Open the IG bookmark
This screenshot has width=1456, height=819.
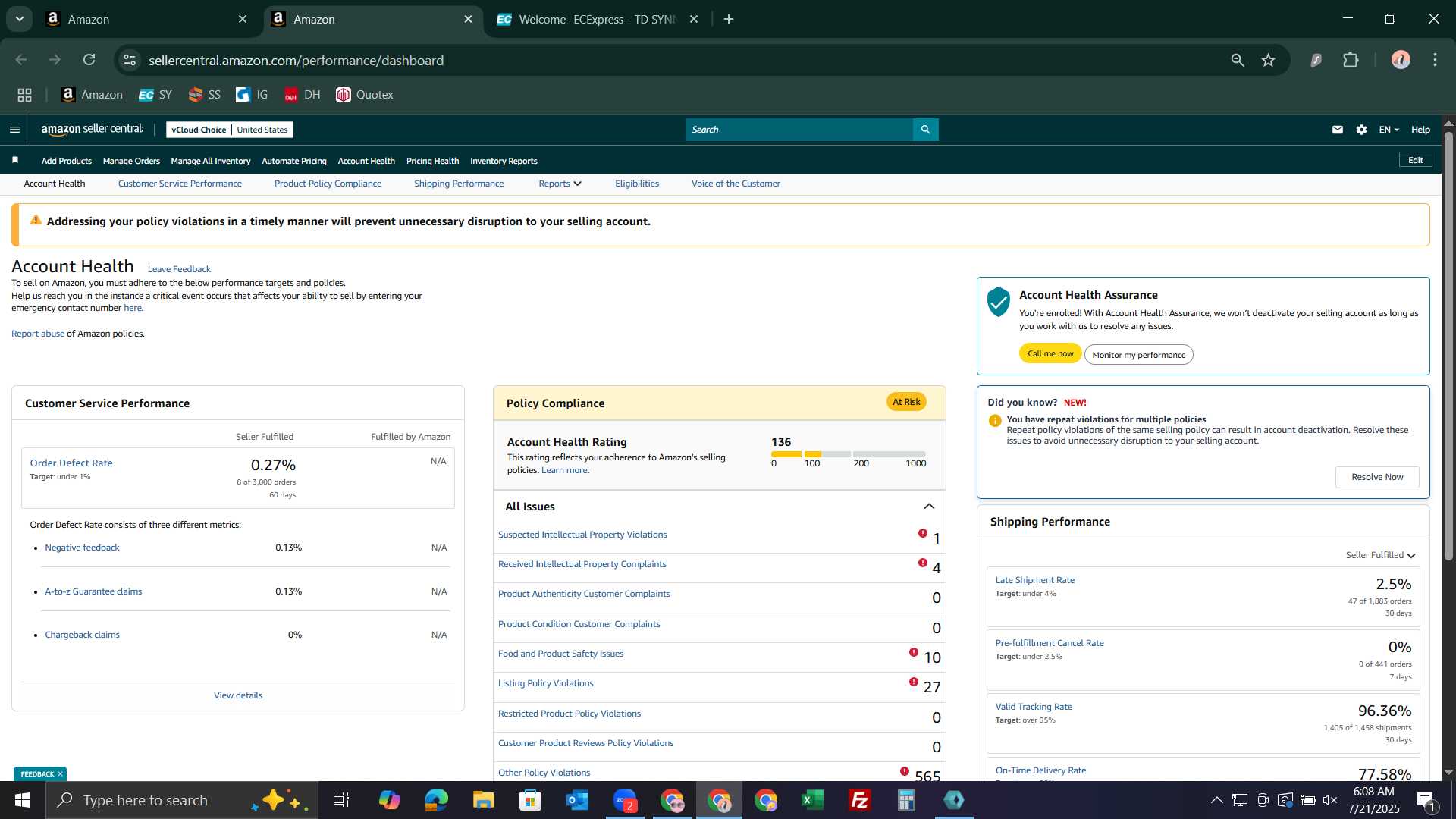(x=252, y=95)
